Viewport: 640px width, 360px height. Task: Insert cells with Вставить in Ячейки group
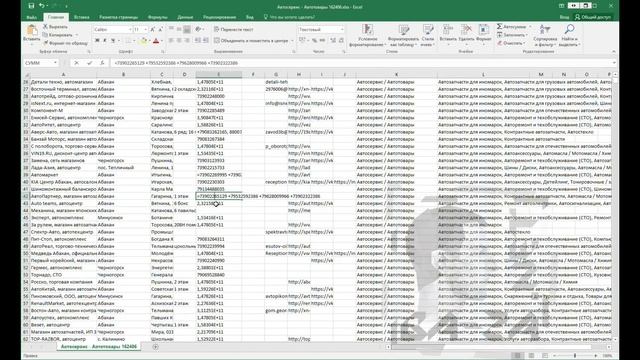pyautogui.click(x=448, y=35)
